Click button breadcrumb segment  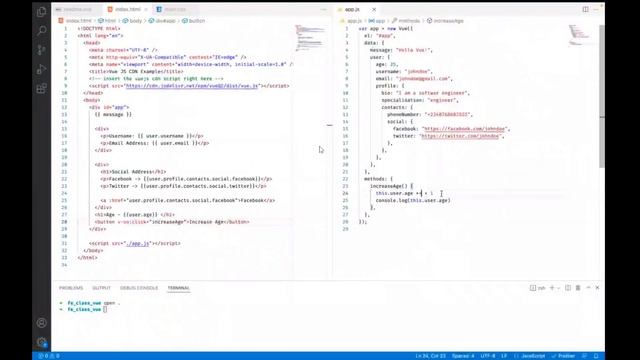tap(193, 21)
